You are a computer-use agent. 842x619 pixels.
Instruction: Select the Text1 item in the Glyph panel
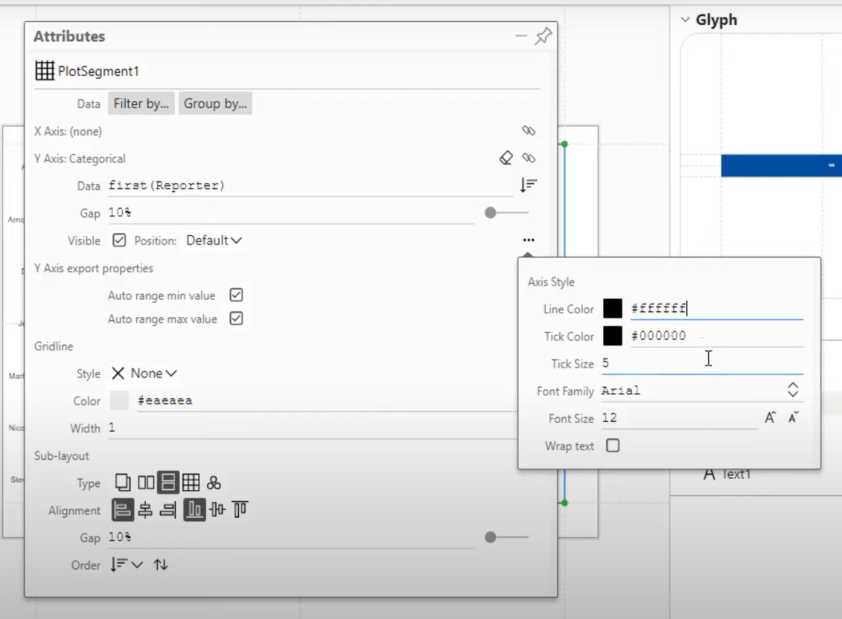(727, 474)
